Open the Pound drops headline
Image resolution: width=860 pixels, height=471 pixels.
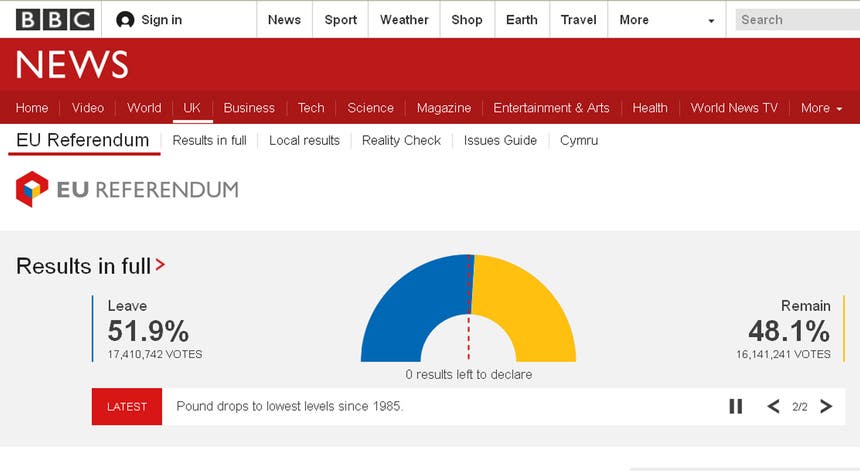[289, 406]
